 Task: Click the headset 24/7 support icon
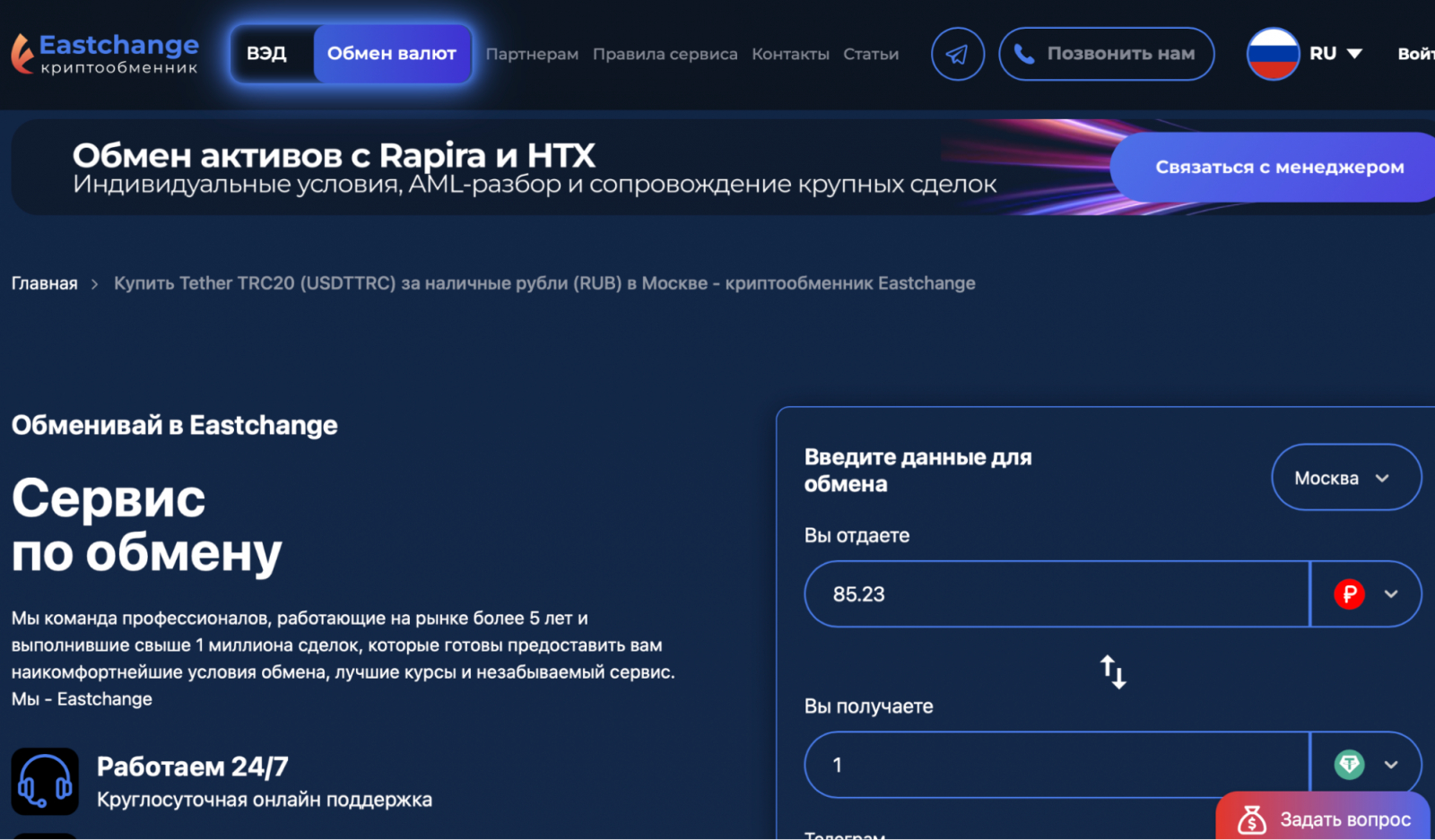[45, 781]
